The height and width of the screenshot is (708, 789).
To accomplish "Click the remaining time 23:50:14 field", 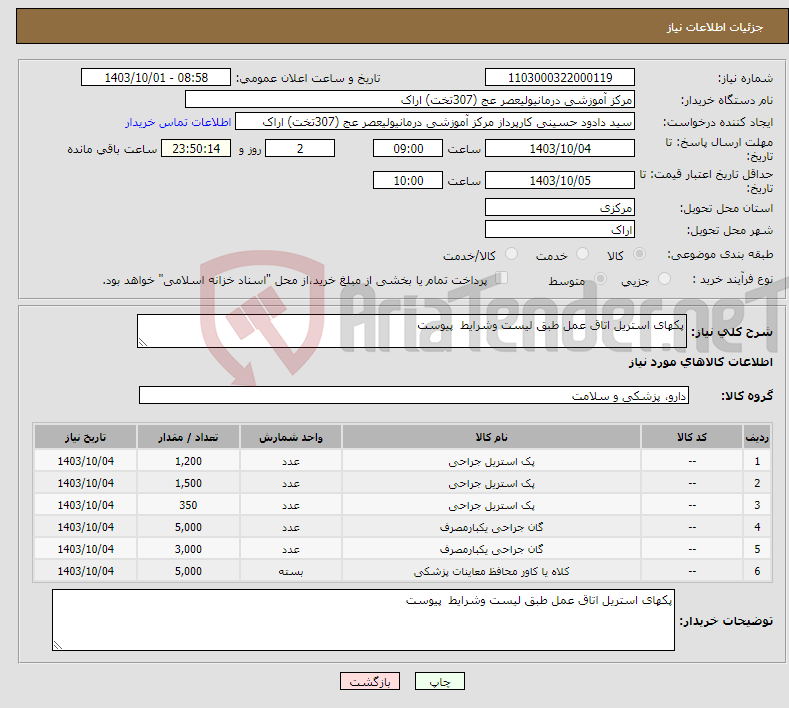I will click(196, 148).
